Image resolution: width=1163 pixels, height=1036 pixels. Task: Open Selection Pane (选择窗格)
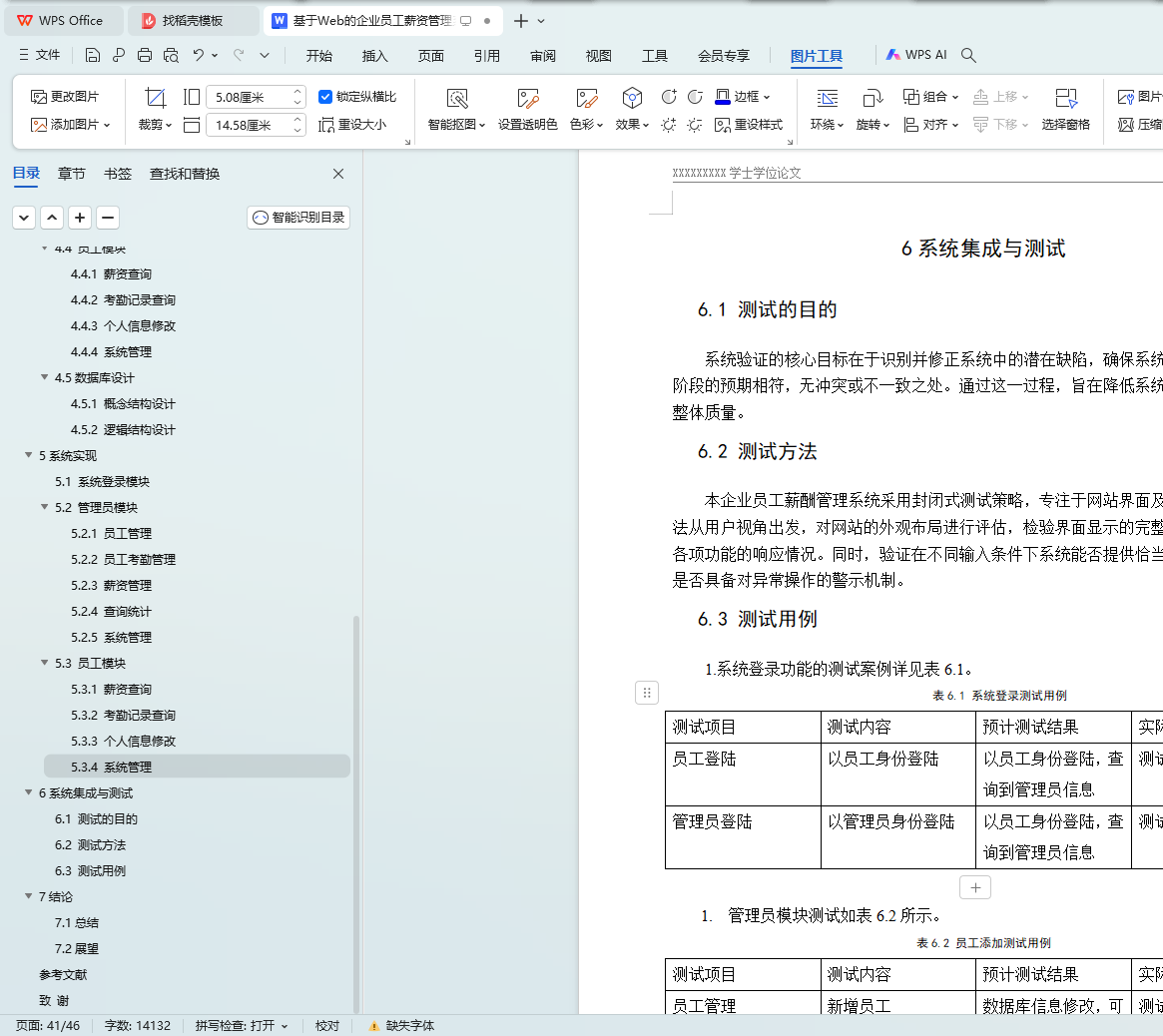click(1066, 109)
